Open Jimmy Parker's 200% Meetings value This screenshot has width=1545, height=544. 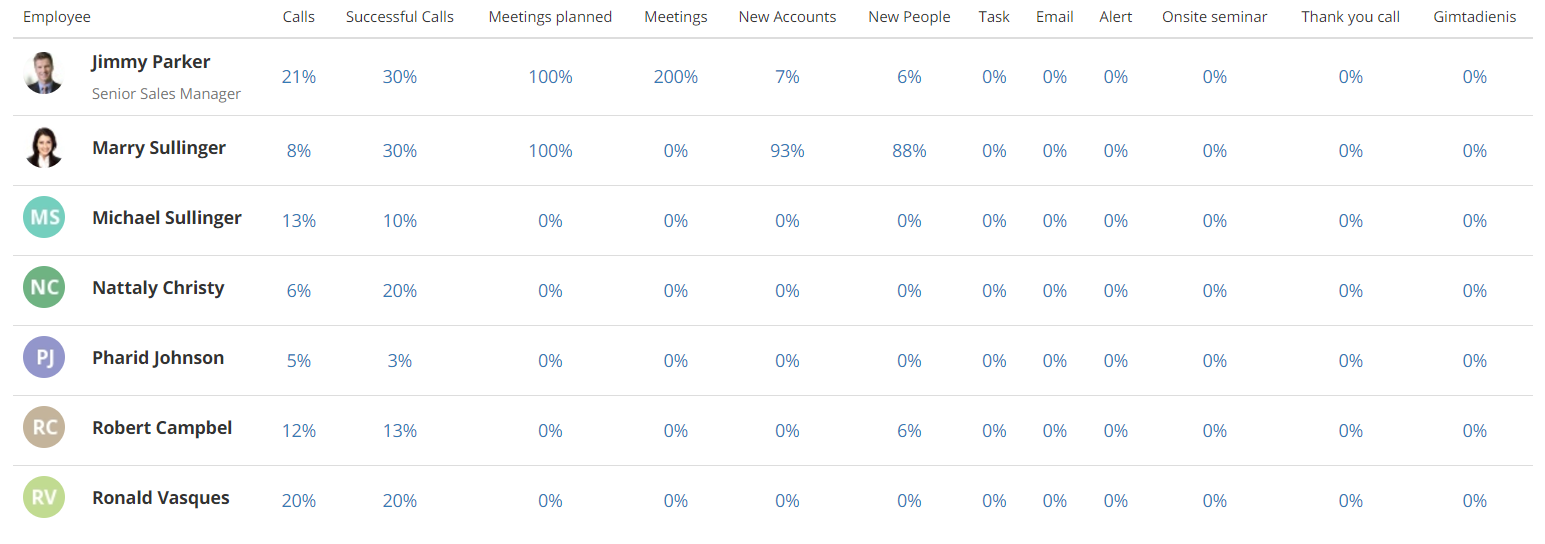676,77
